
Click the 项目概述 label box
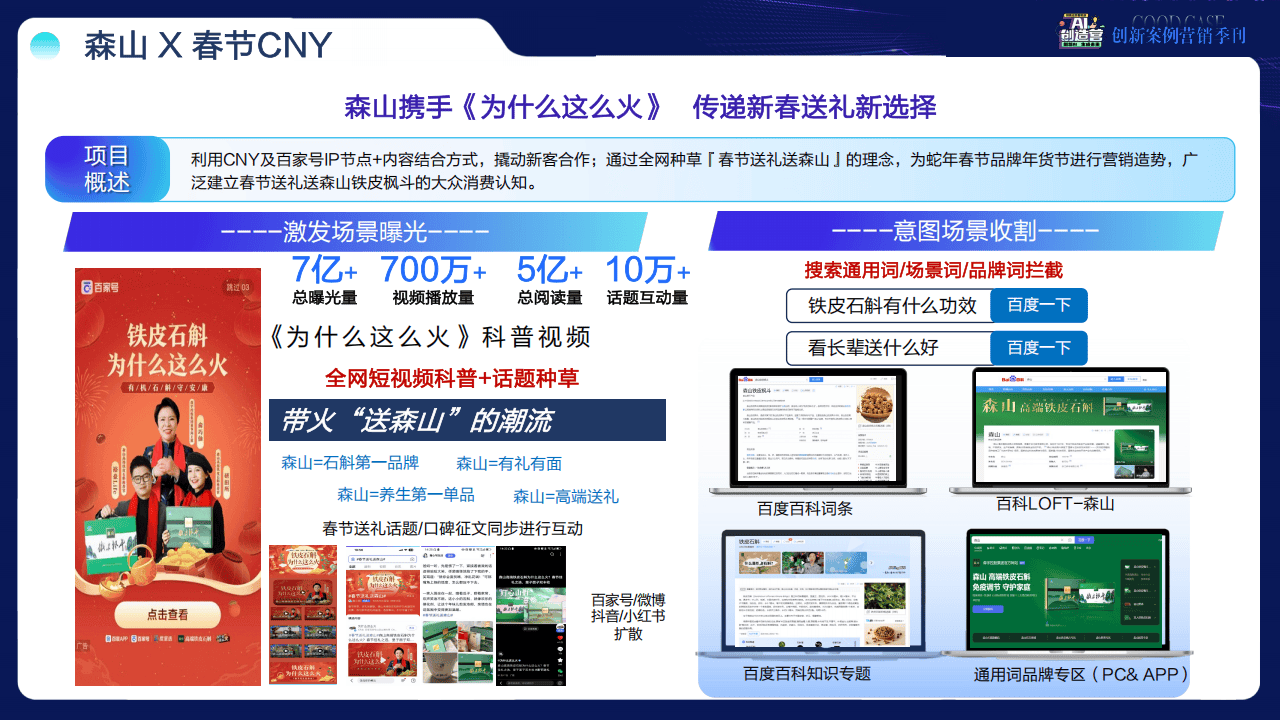point(107,169)
